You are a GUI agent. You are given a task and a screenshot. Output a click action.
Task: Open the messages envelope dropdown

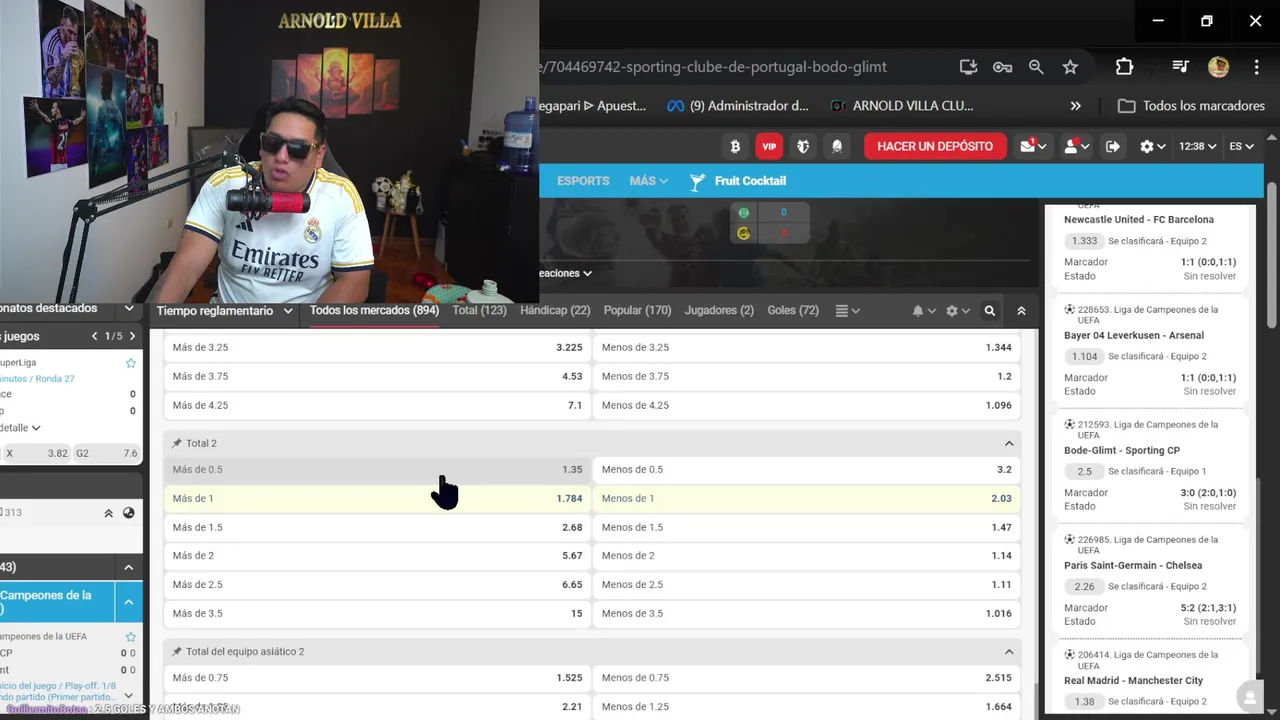(x=1033, y=146)
